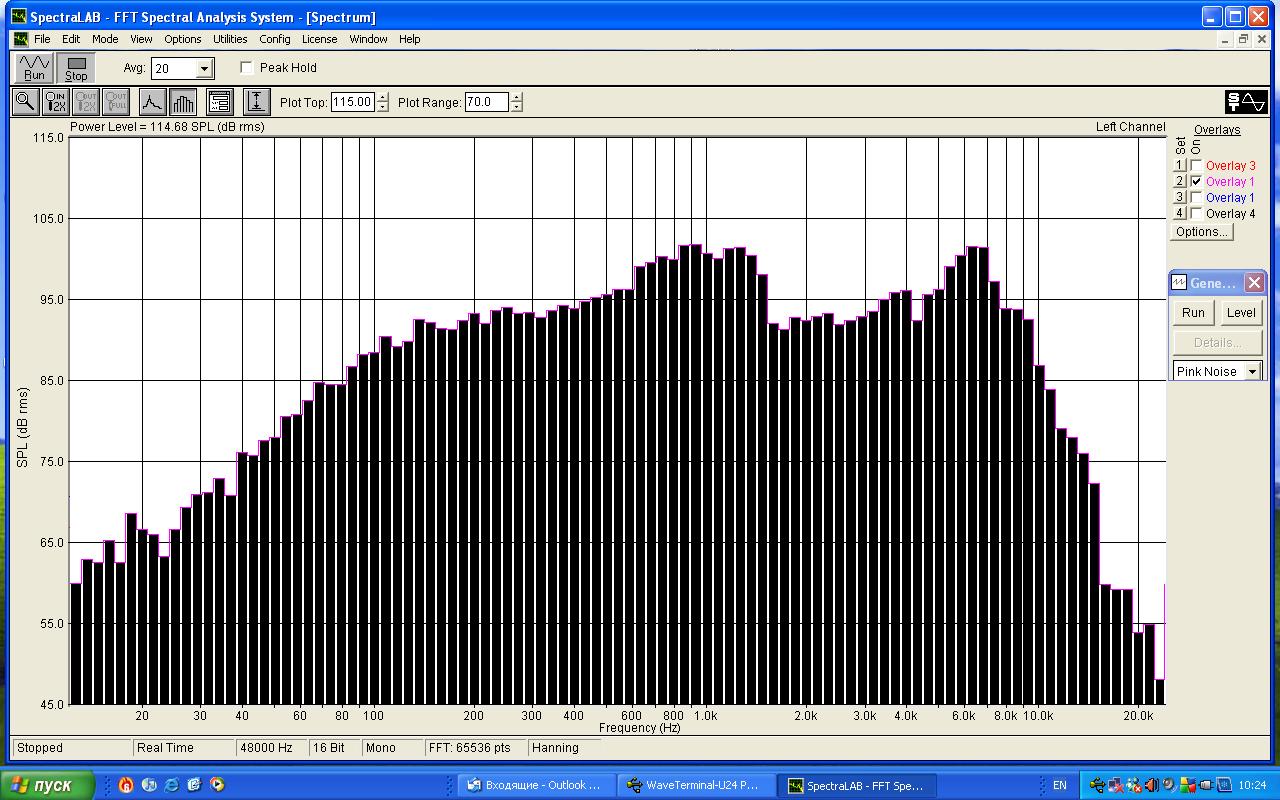Switch to line plot display icon
The width and height of the screenshot is (1280, 800).
coord(152,101)
